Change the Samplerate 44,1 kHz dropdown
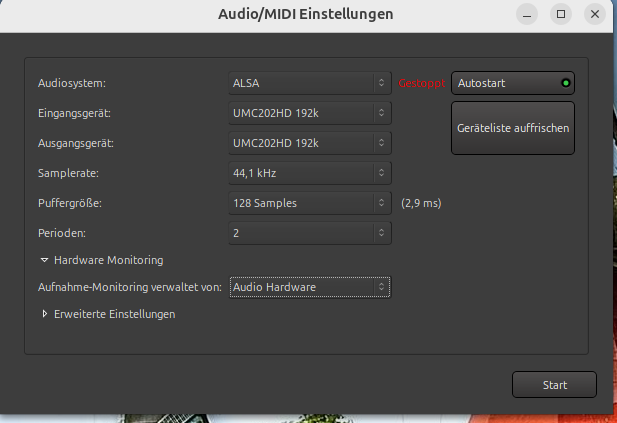This screenshot has width=617, height=423. 310,173
